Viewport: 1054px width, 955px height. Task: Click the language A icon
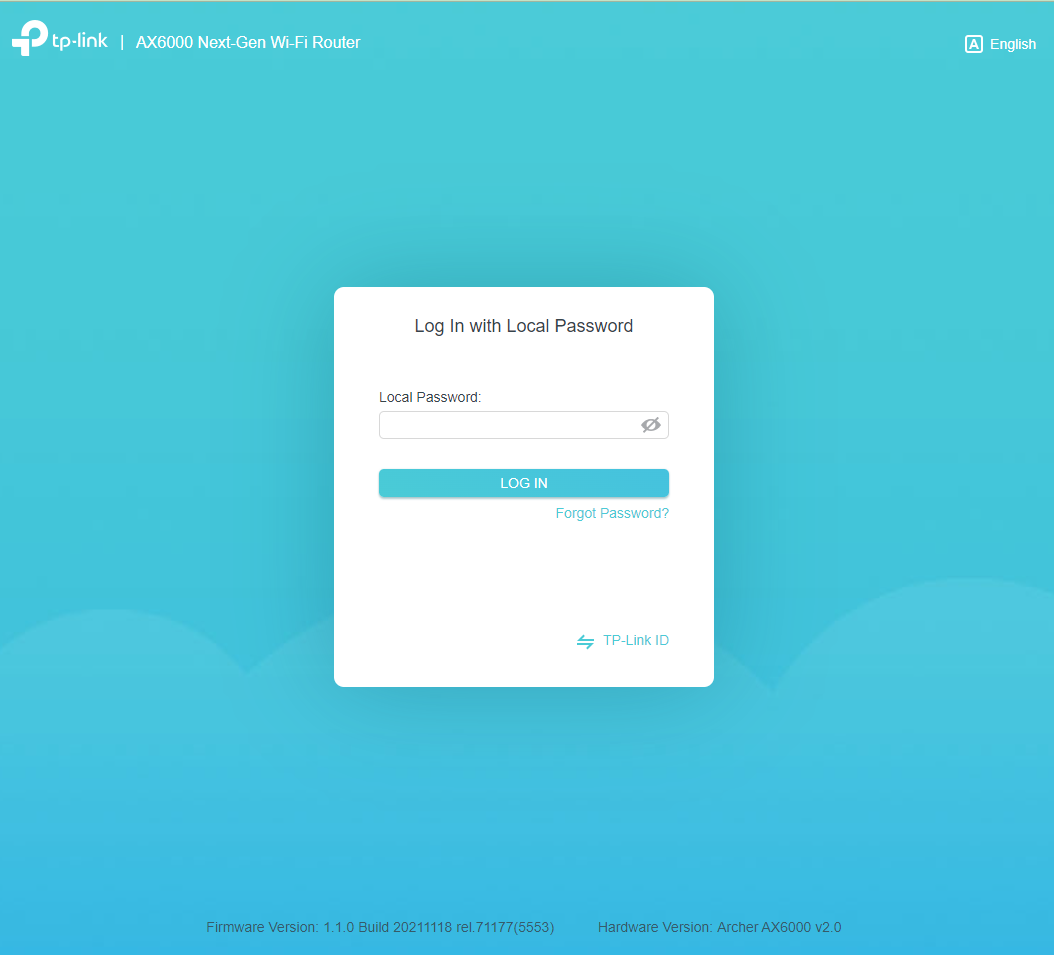coord(973,44)
